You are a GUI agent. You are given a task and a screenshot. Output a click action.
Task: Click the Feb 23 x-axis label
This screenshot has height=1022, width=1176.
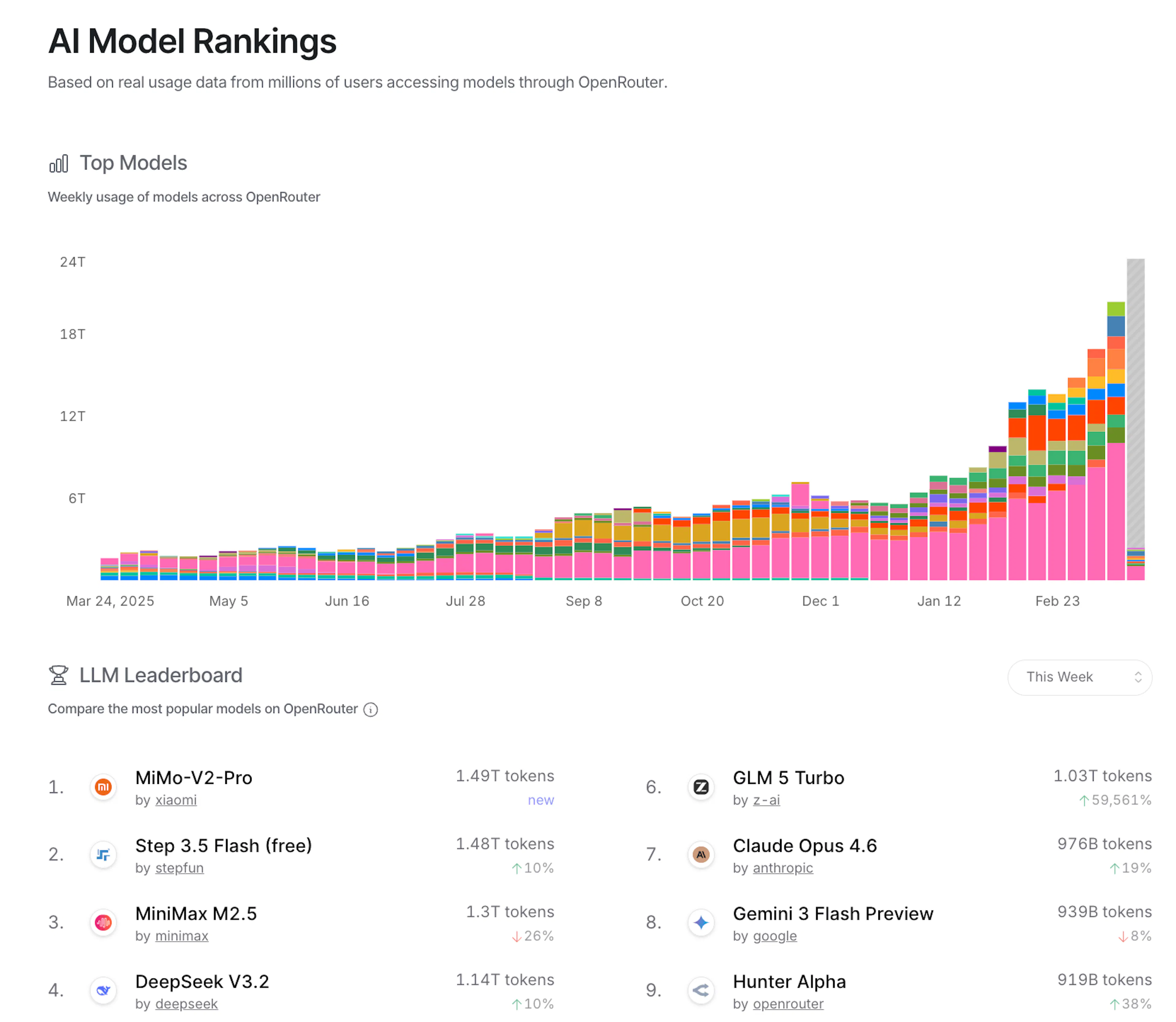[x=1057, y=601]
